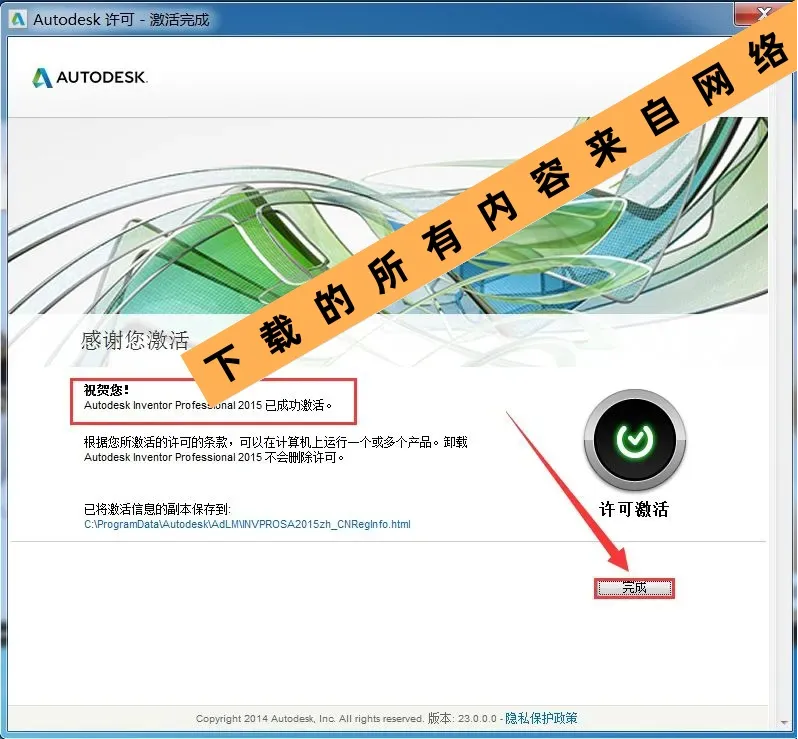798x739 pixels.
Task: Click the 已将激活信息的副本保存到 text
Action: coord(157,509)
